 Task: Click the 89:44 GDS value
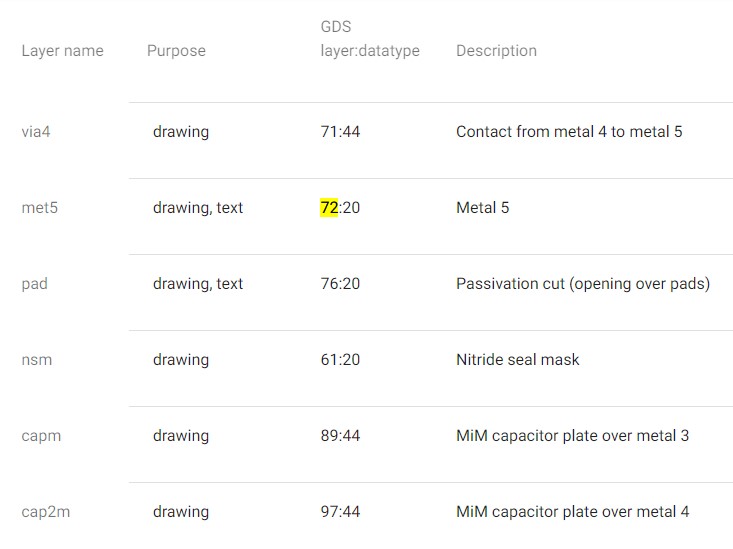(x=340, y=436)
